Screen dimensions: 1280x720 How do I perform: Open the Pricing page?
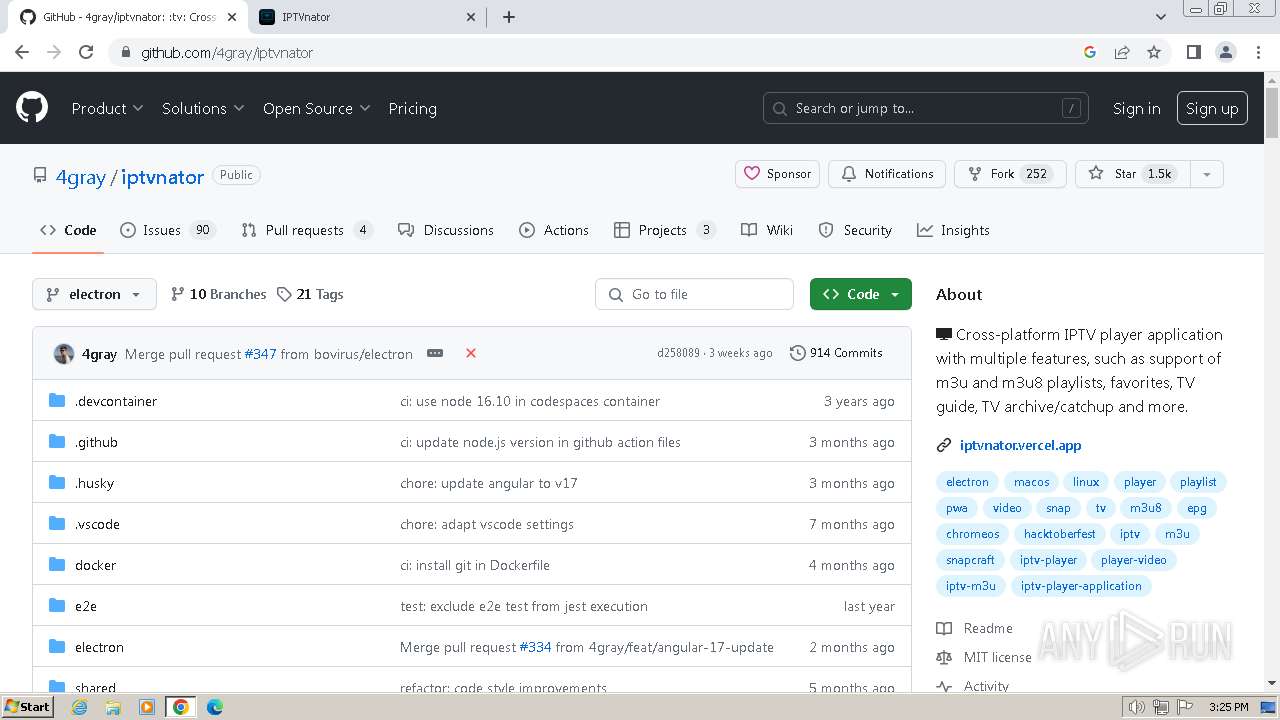pos(412,108)
